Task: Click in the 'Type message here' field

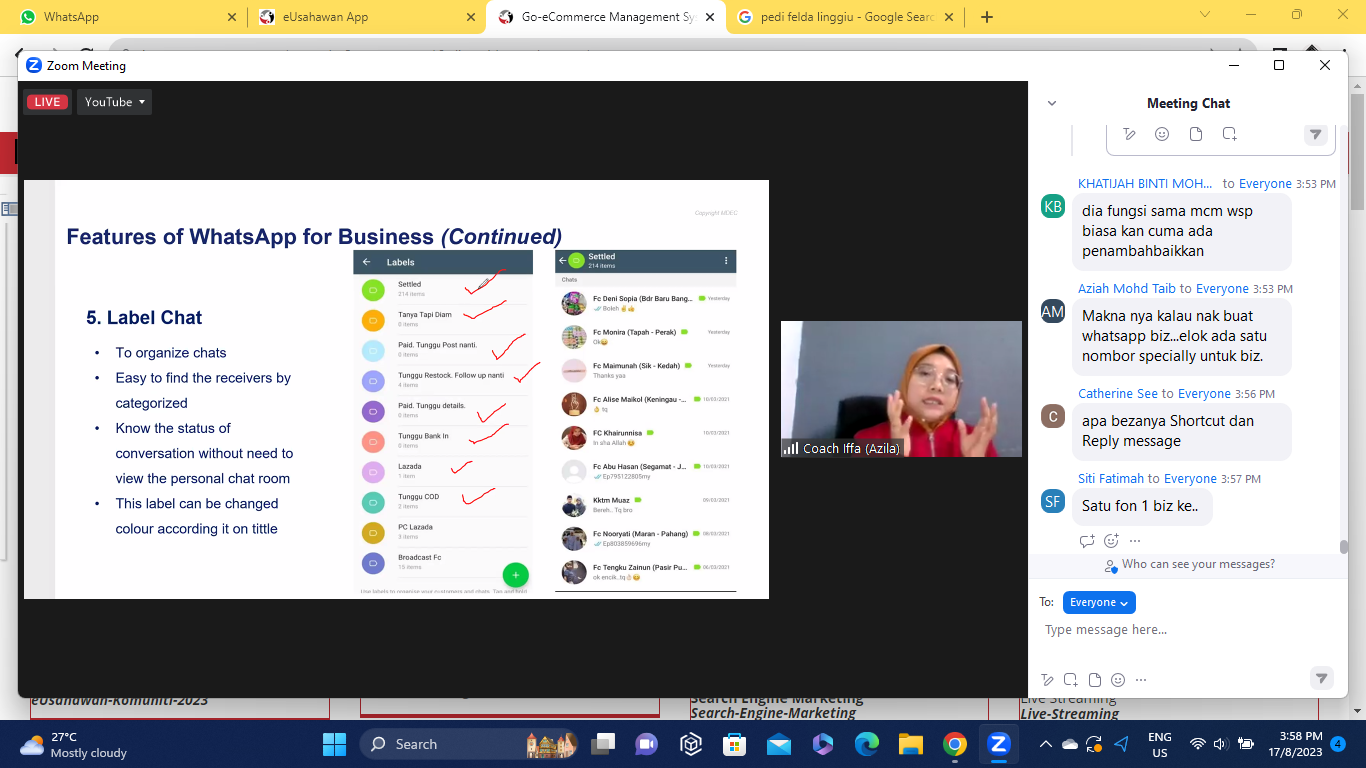Action: 1180,630
